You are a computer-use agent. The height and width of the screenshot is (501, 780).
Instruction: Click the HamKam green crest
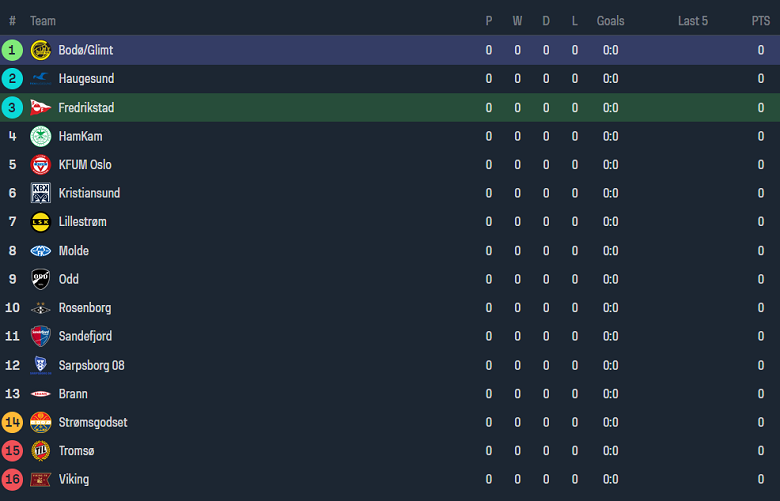[x=41, y=136]
